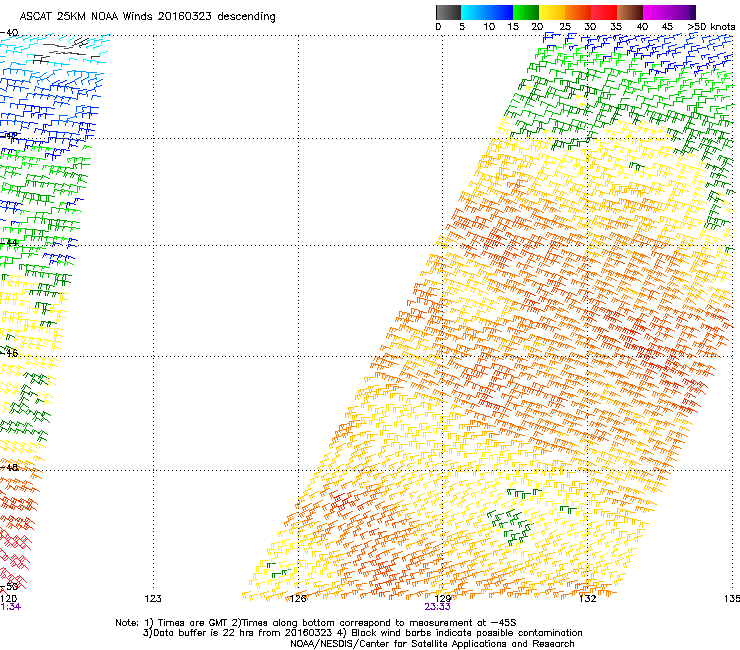Click the brown 35-40 knots legend swatch
The height and width of the screenshot is (650, 740).
tap(630, 12)
